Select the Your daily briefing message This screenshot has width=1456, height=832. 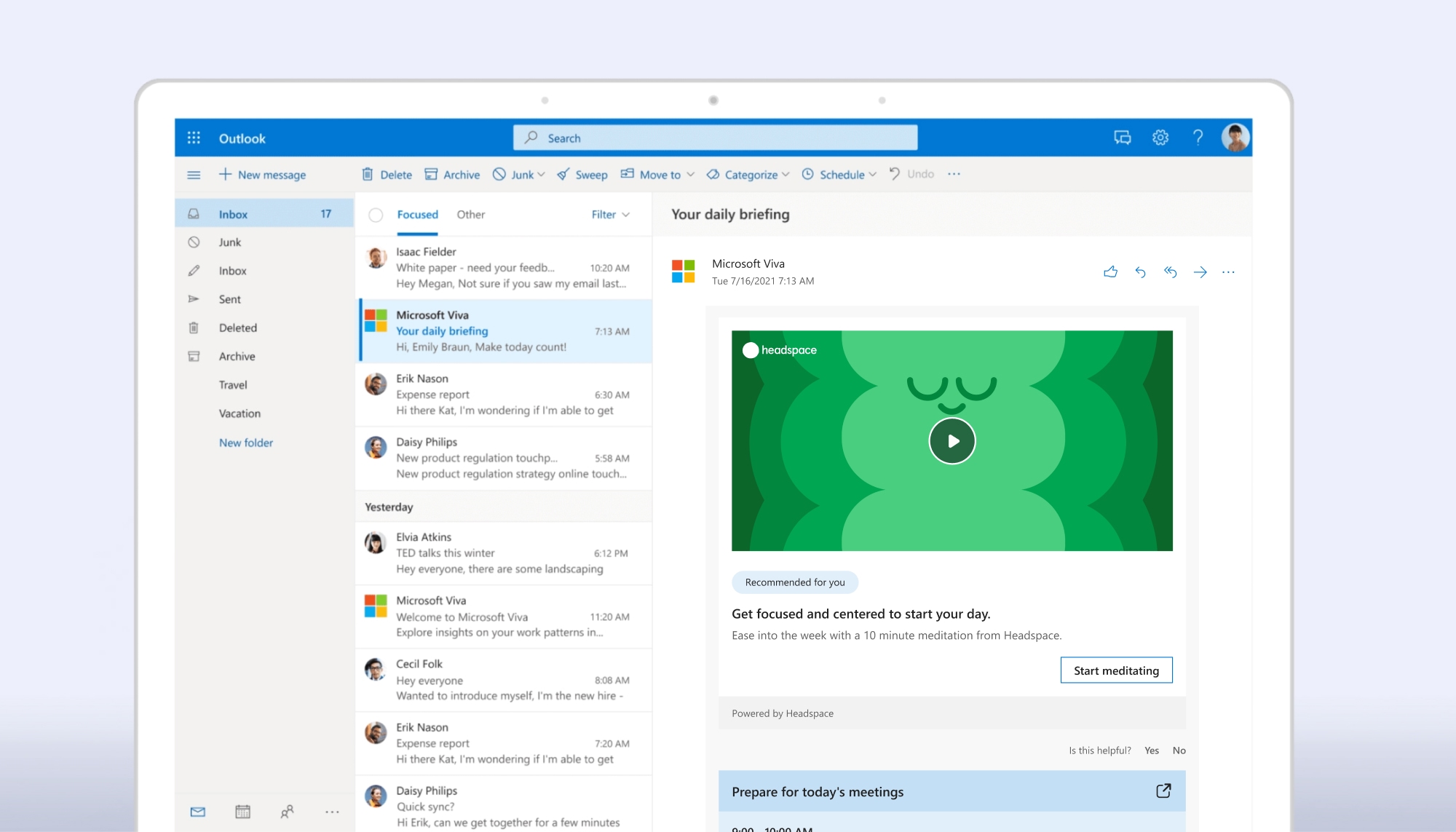[504, 331]
